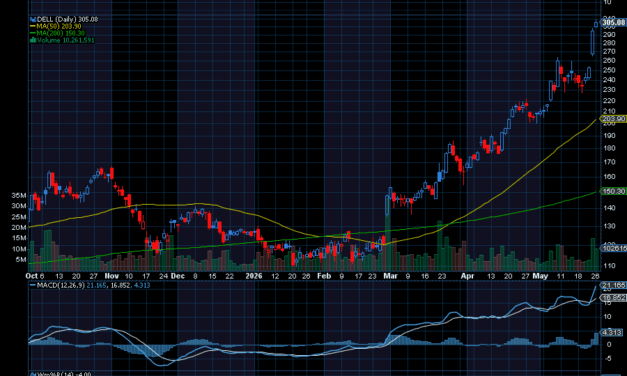Click the 290 price axis label
Viewport: 627px width, 376px height.
(609, 34)
